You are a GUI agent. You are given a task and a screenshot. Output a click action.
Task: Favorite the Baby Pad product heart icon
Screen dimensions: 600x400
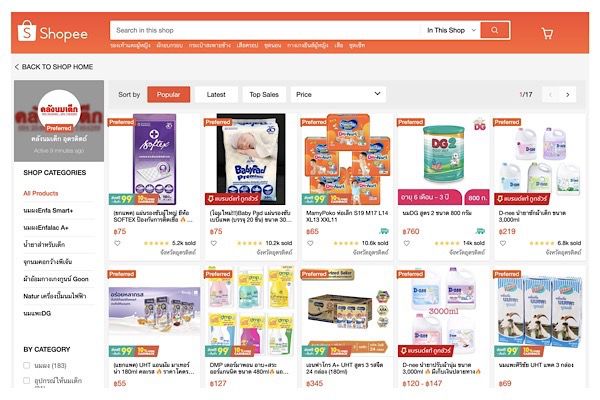pos(214,243)
